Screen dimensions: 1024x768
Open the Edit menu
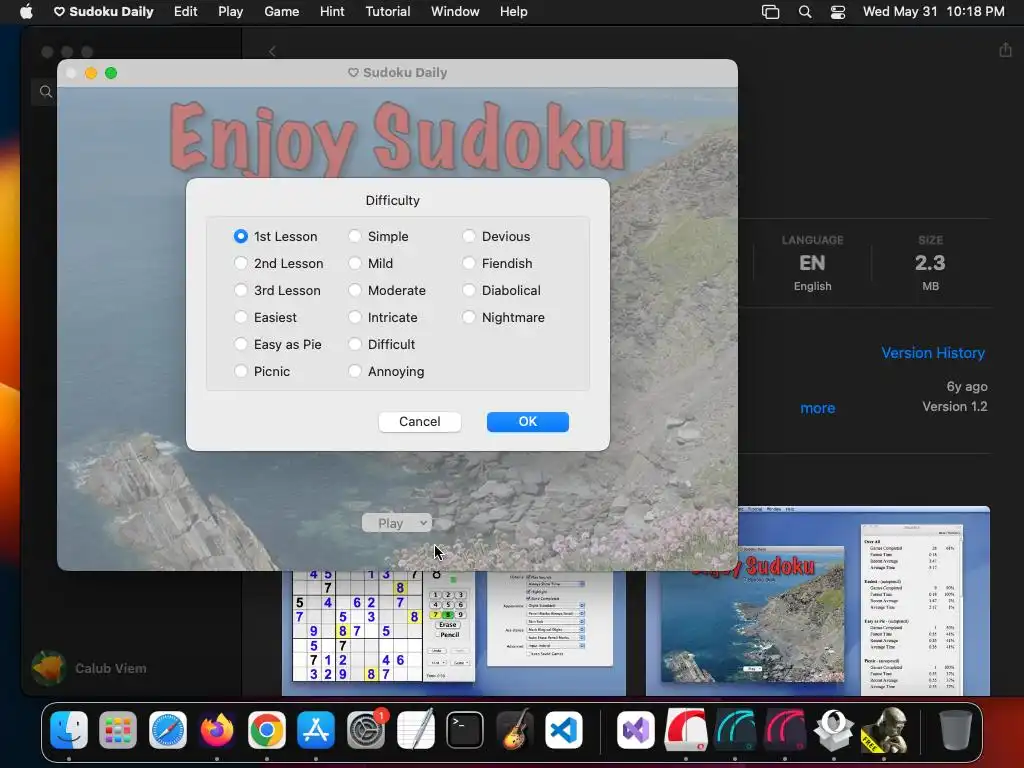pos(185,12)
